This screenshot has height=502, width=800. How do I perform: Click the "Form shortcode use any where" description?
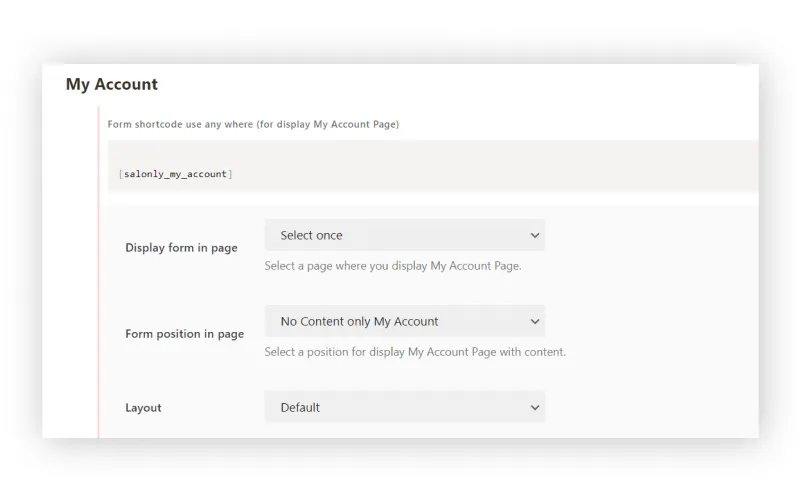tap(253, 124)
